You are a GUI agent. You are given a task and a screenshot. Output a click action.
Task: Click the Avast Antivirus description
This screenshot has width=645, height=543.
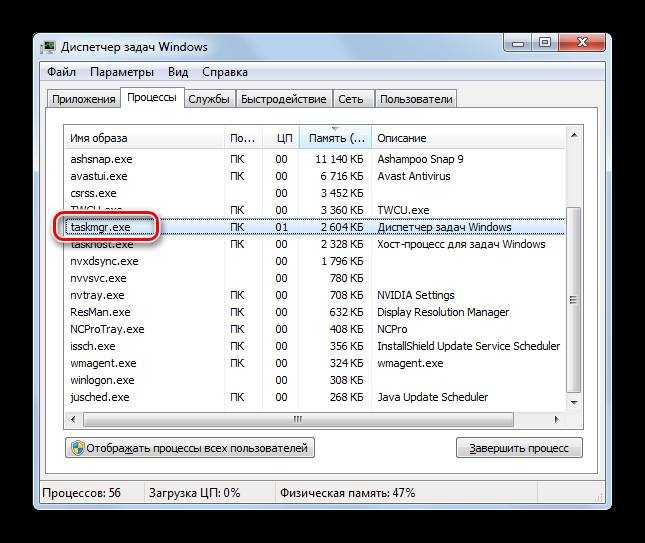point(414,176)
